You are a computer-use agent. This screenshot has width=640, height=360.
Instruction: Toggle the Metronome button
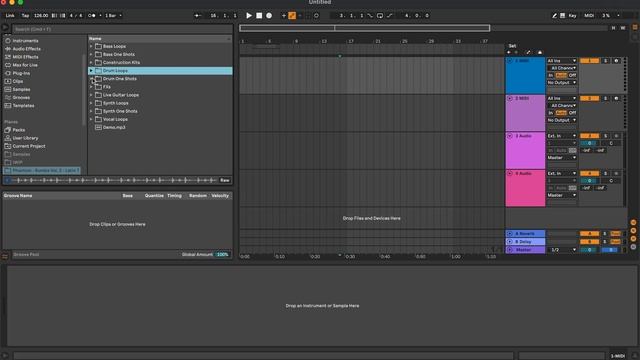pyautogui.click(x=92, y=16)
